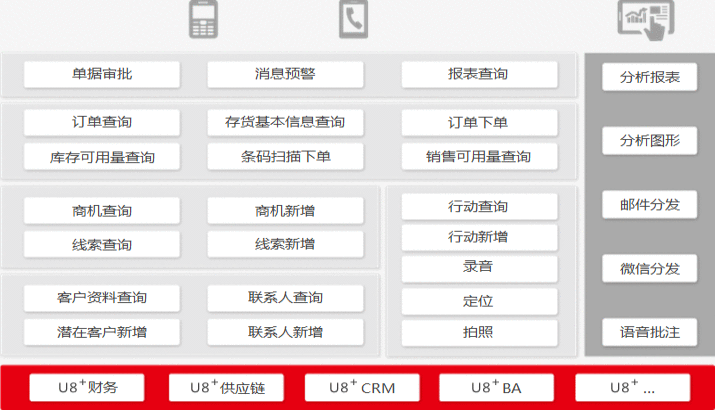Click 邮件分发 button

pyautogui.click(x=649, y=205)
